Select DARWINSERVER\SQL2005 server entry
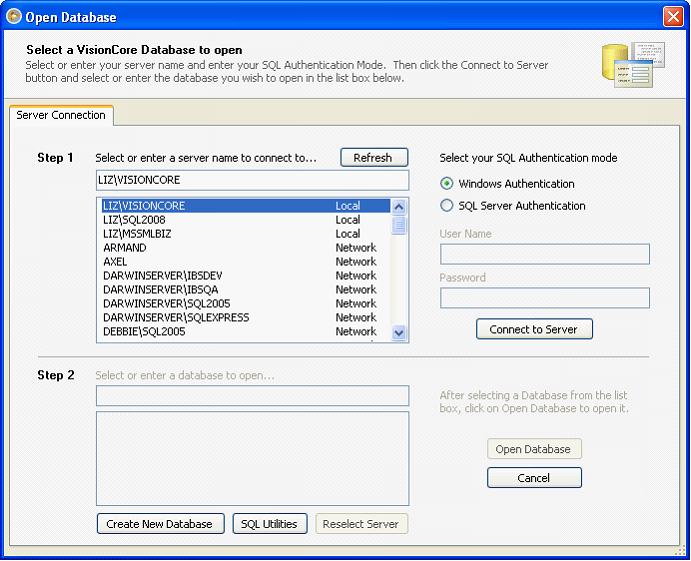Image resolution: width=691 pixels, height=561 pixels. click(246, 304)
